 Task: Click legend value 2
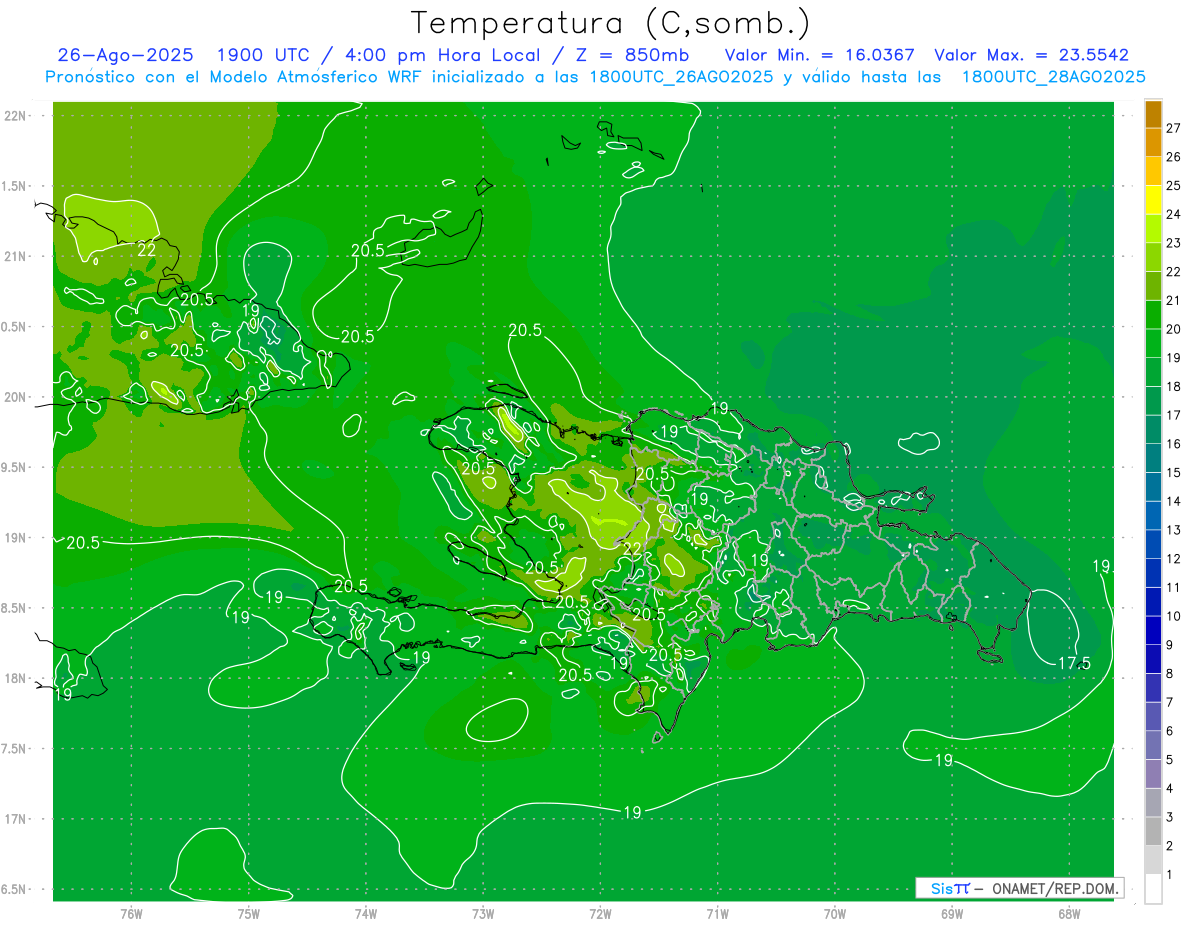point(1170,846)
